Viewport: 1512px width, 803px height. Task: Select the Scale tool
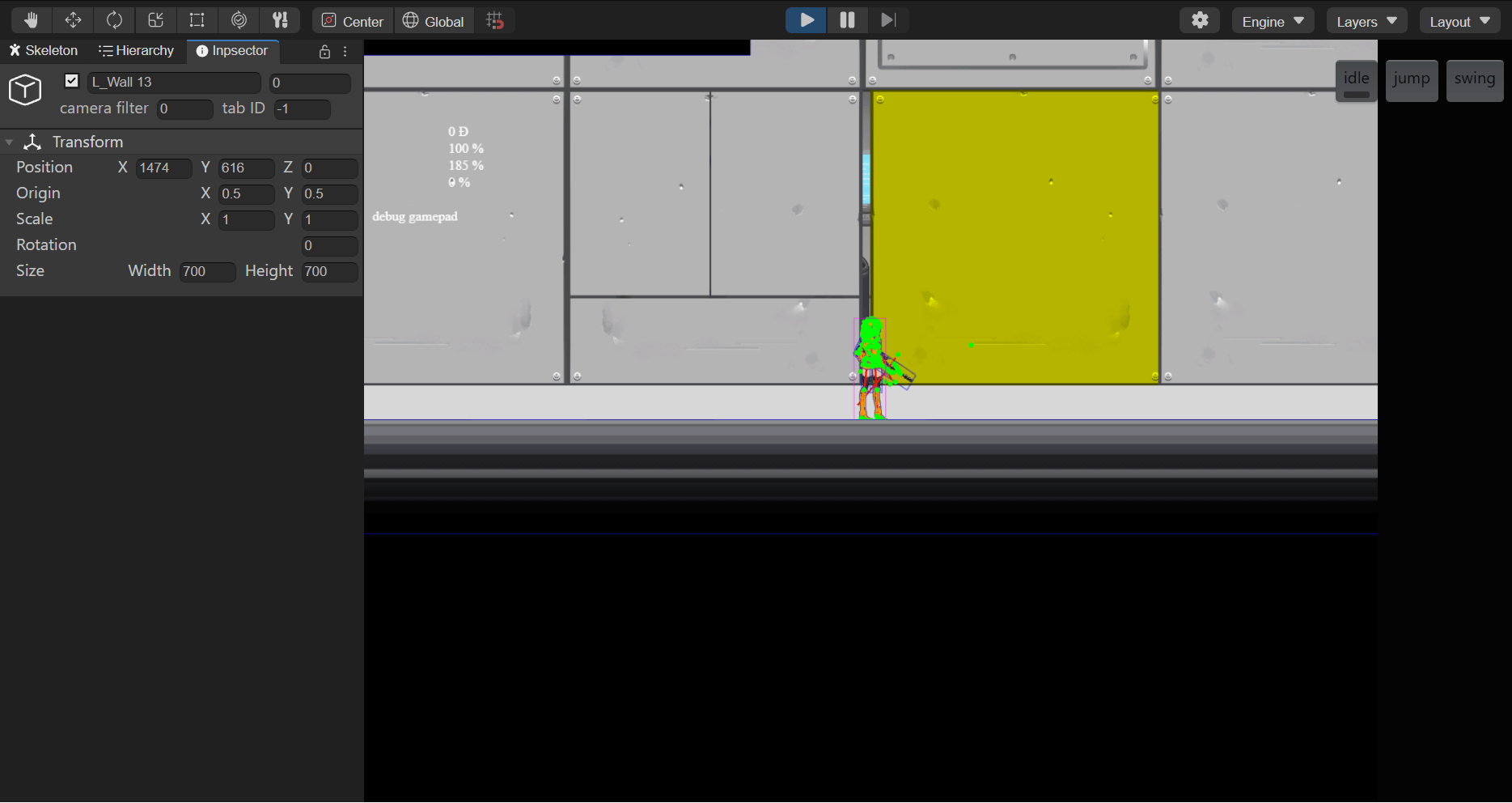pyautogui.click(x=156, y=20)
